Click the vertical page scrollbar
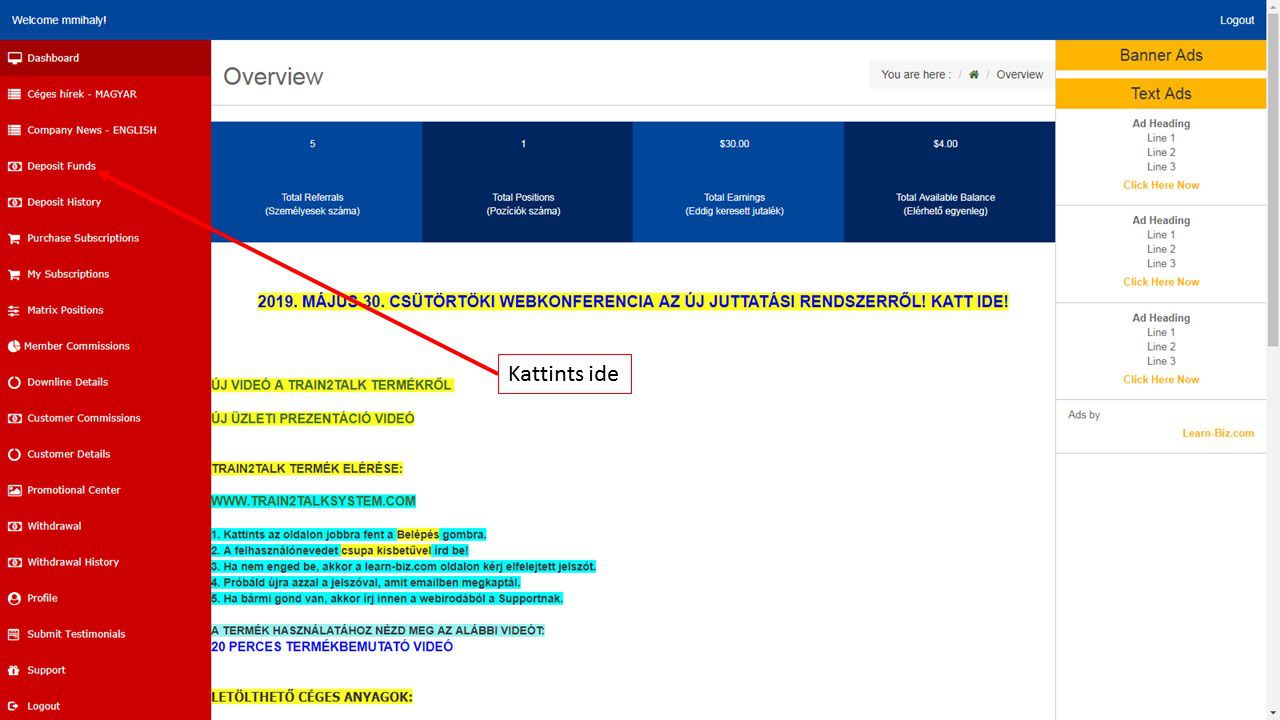This screenshot has width=1280, height=720. tap(1272, 200)
